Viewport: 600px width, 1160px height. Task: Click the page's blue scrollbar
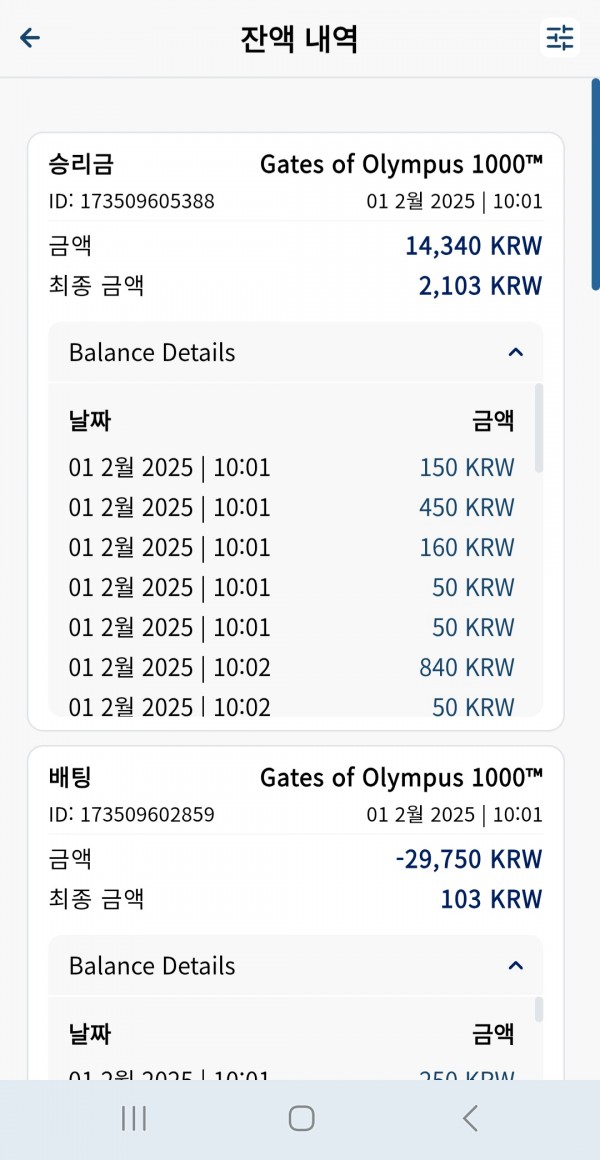[x=596, y=183]
